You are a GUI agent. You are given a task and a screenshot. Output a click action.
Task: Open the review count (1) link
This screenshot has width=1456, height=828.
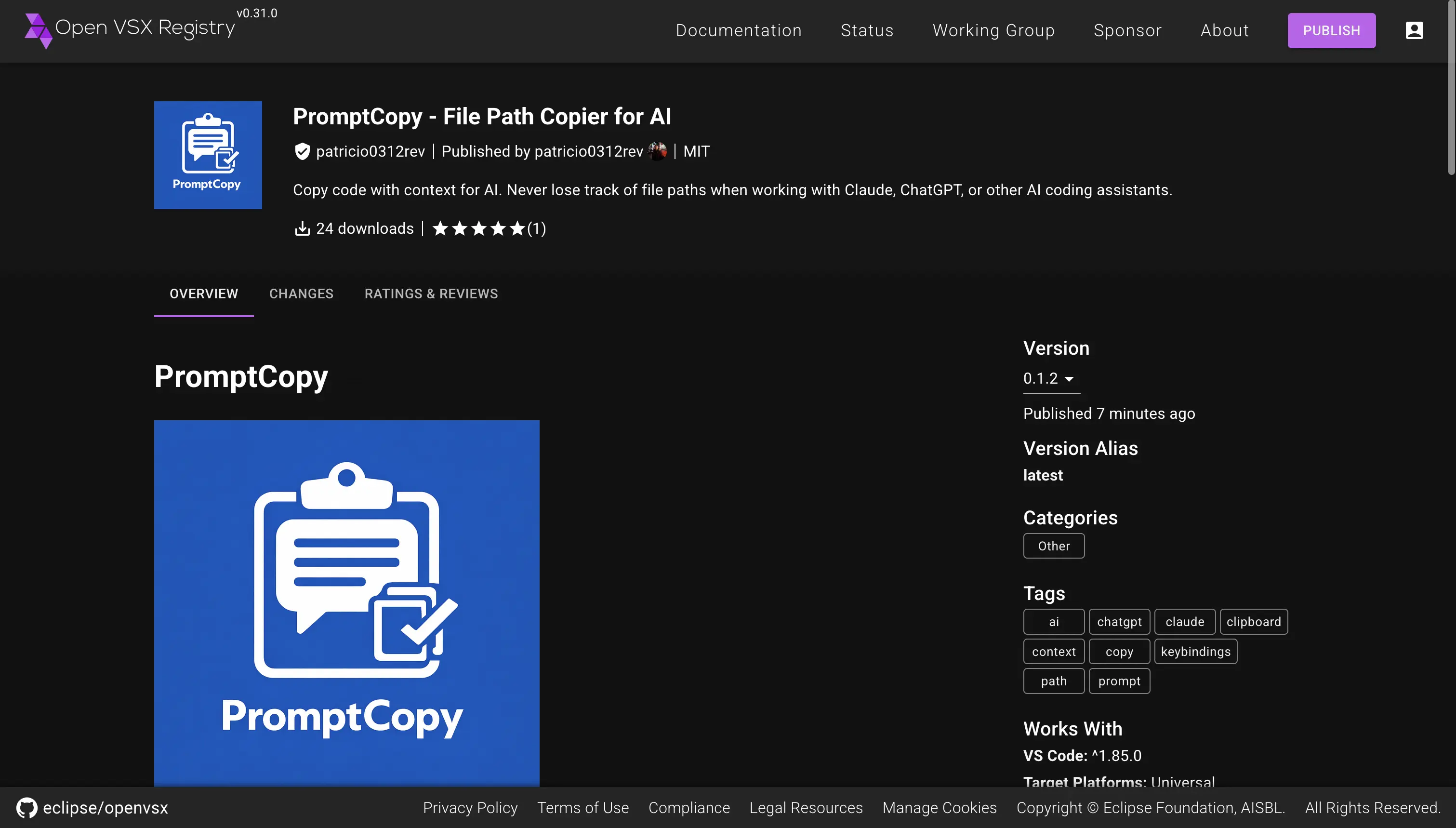(536, 228)
